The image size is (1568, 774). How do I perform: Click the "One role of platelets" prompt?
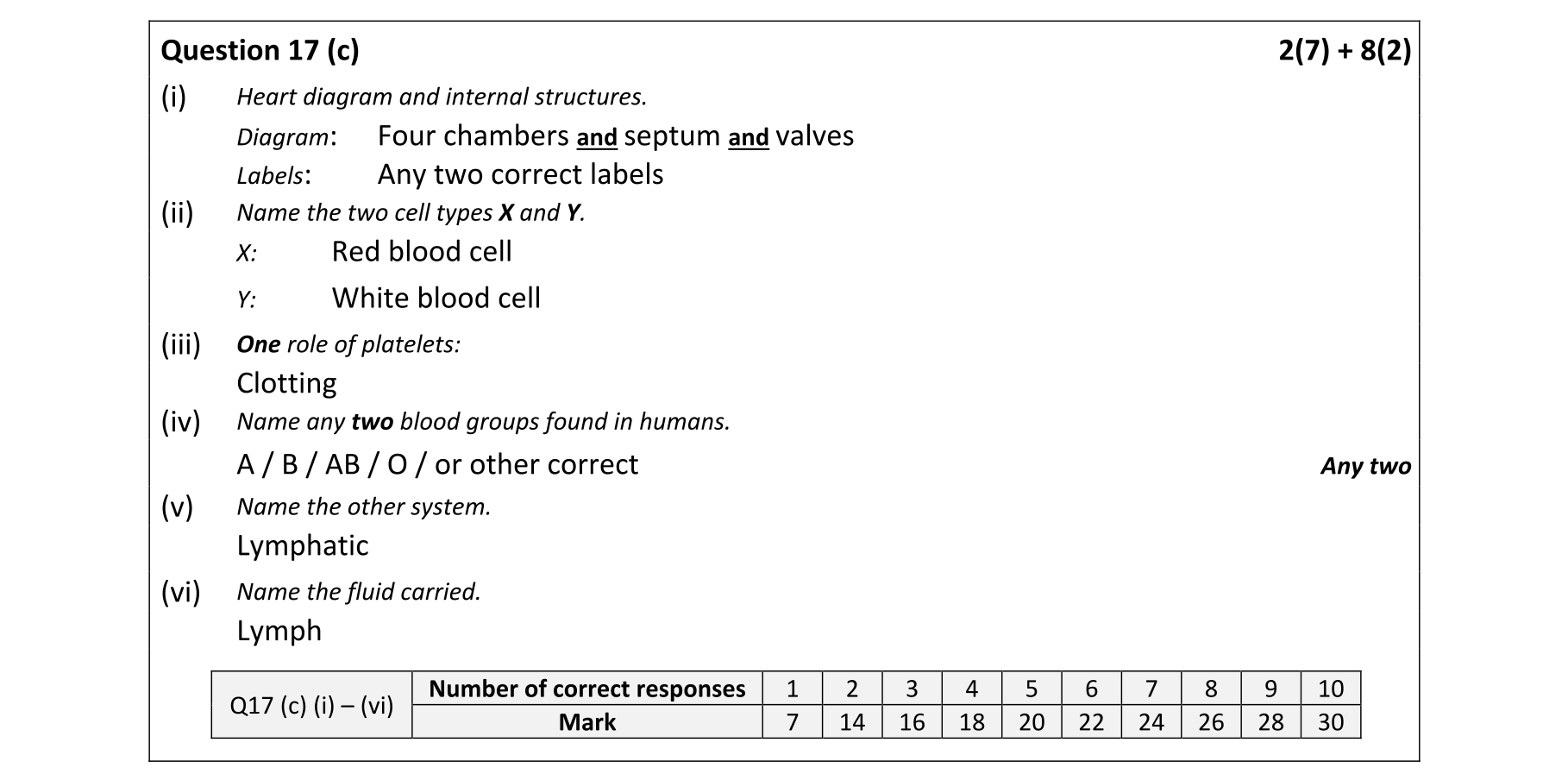pyautogui.click(x=348, y=344)
